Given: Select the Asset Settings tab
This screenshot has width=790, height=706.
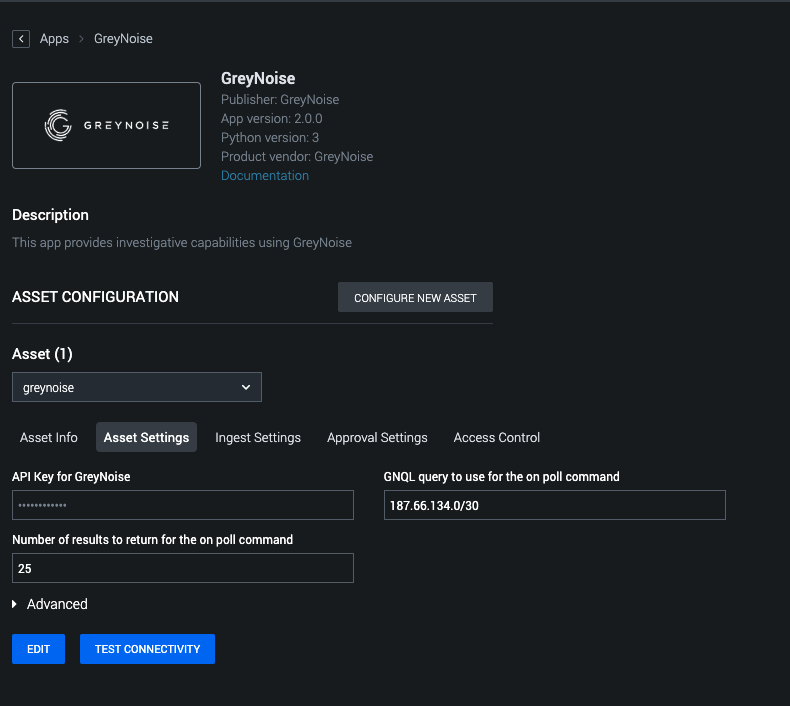Looking at the screenshot, I should click(146, 437).
